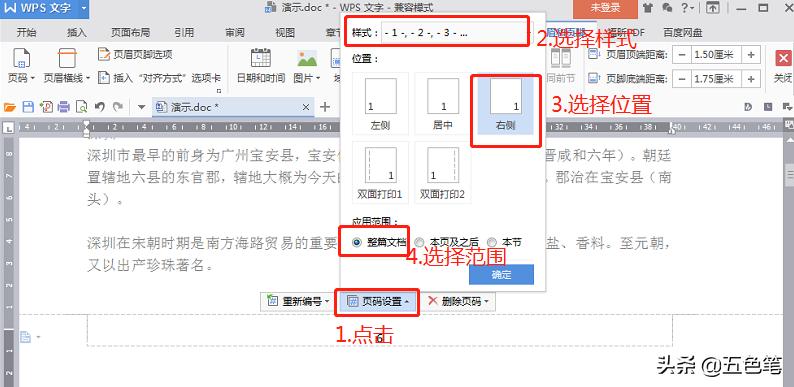Open the 插入 ribbon tab
The width and height of the screenshot is (794, 387).
tap(76, 32)
